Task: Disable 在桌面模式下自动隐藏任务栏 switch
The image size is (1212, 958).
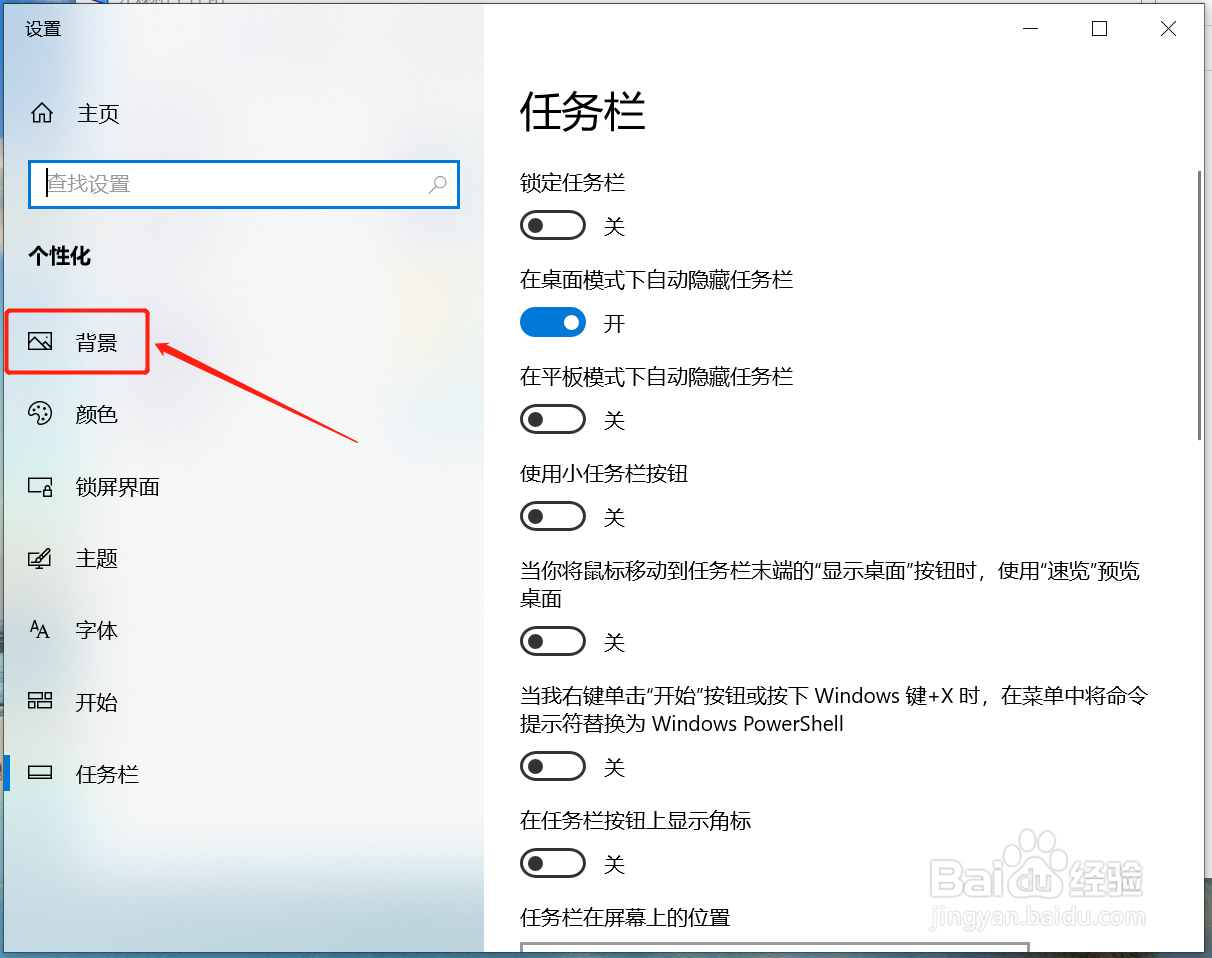Action: point(552,322)
